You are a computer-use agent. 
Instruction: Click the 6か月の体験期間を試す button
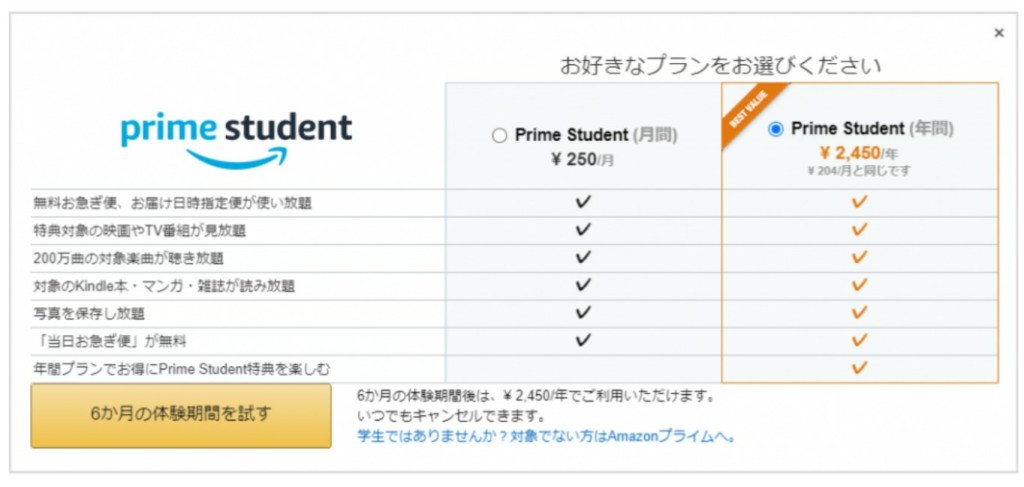point(180,414)
